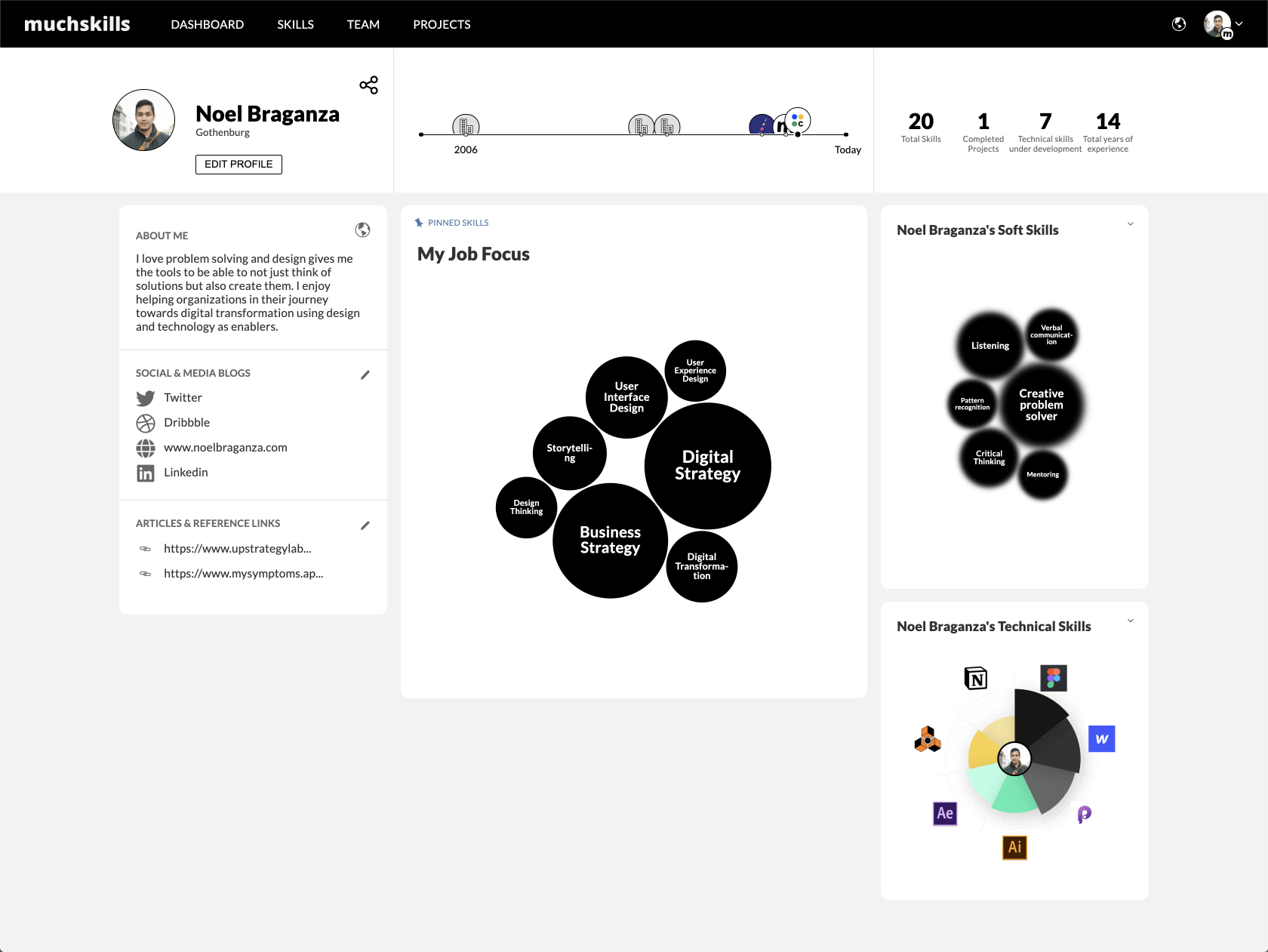Click the After Effects Ae icon
Image resolution: width=1268 pixels, height=952 pixels.
pyautogui.click(x=945, y=813)
